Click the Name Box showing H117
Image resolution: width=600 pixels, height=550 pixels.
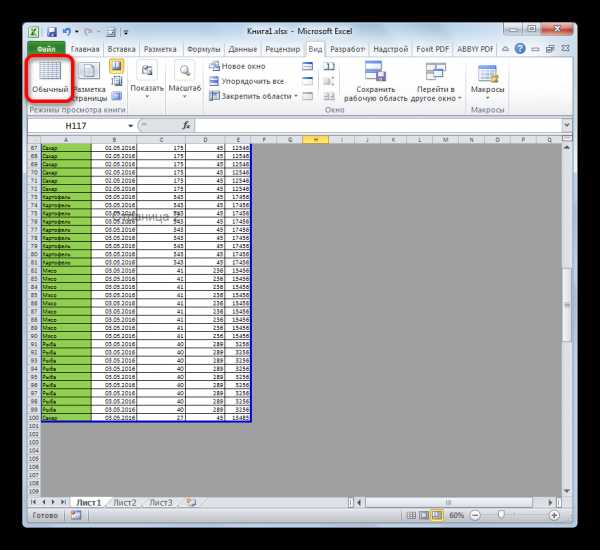[x=77, y=126]
